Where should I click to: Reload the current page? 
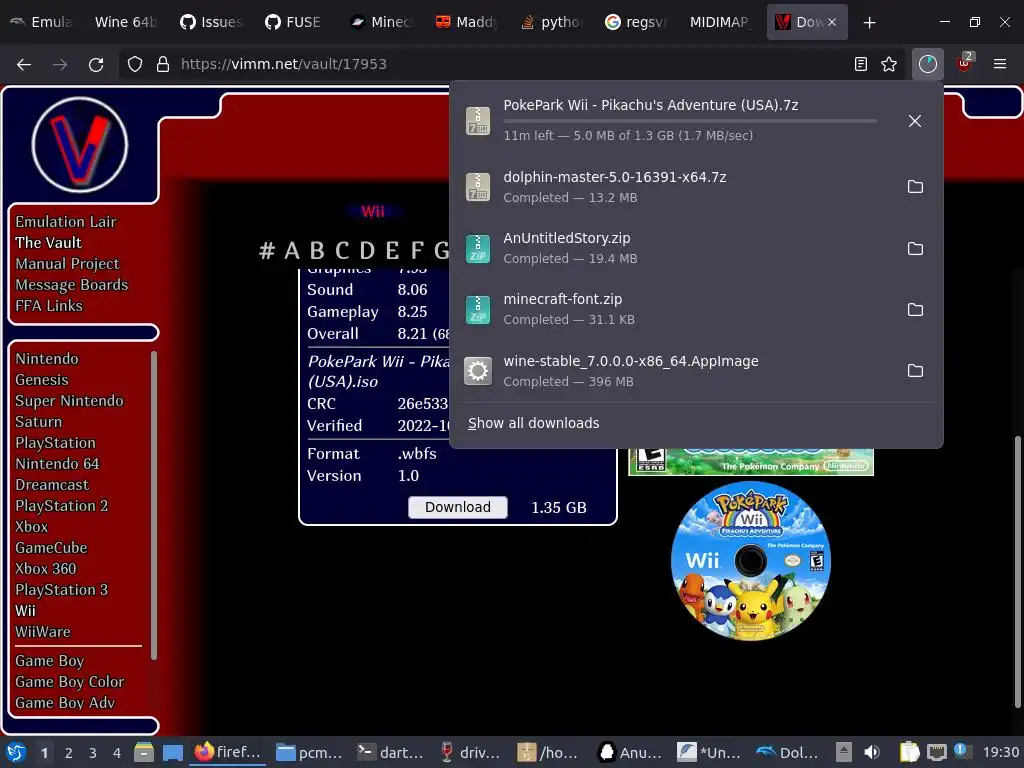pyautogui.click(x=96, y=64)
